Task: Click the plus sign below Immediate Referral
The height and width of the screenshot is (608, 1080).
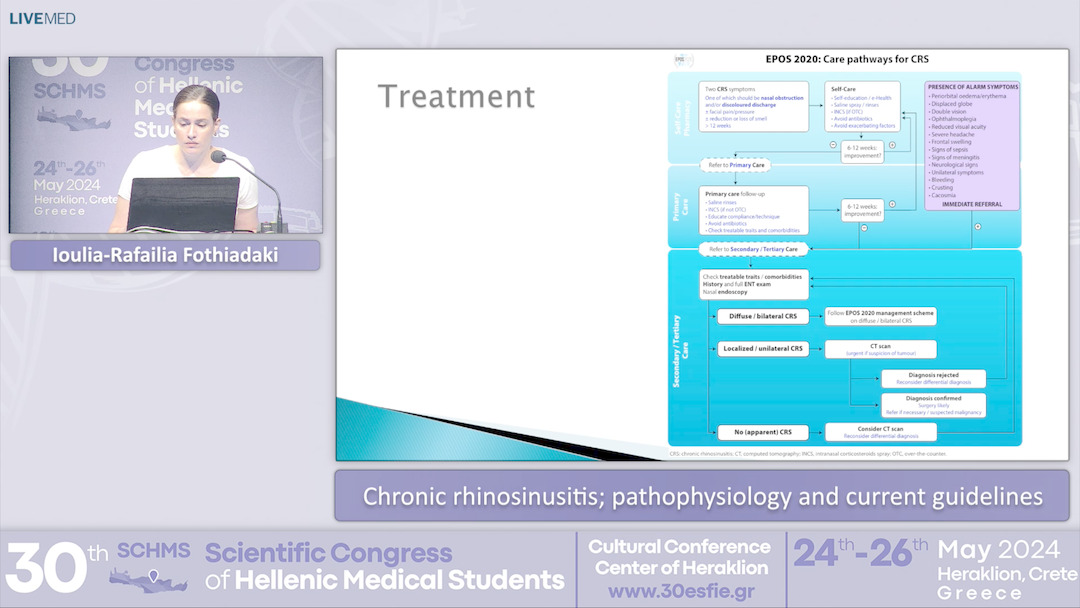Action: [977, 227]
